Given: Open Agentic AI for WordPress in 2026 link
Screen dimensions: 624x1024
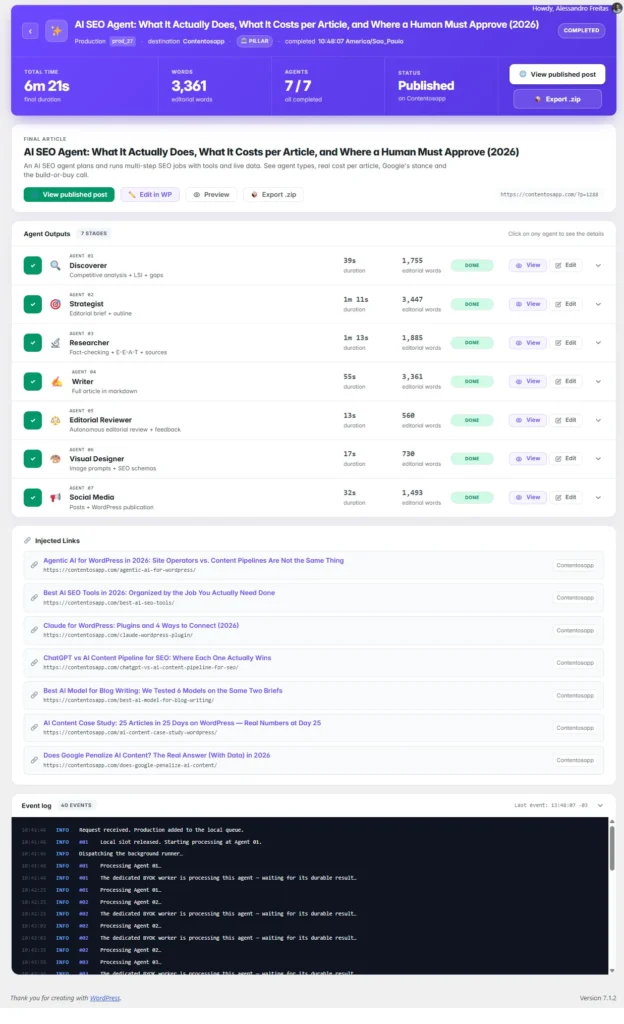Looking at the screenshot, I should tap(193, 560).
